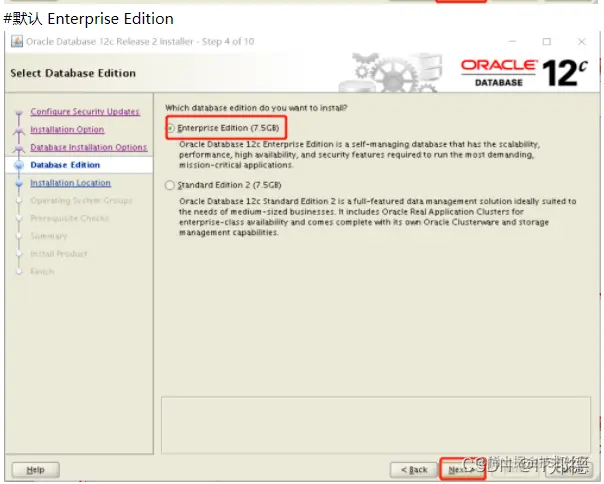
Task: Click the Oracle Database 12c logo
Action: (525, 73)
